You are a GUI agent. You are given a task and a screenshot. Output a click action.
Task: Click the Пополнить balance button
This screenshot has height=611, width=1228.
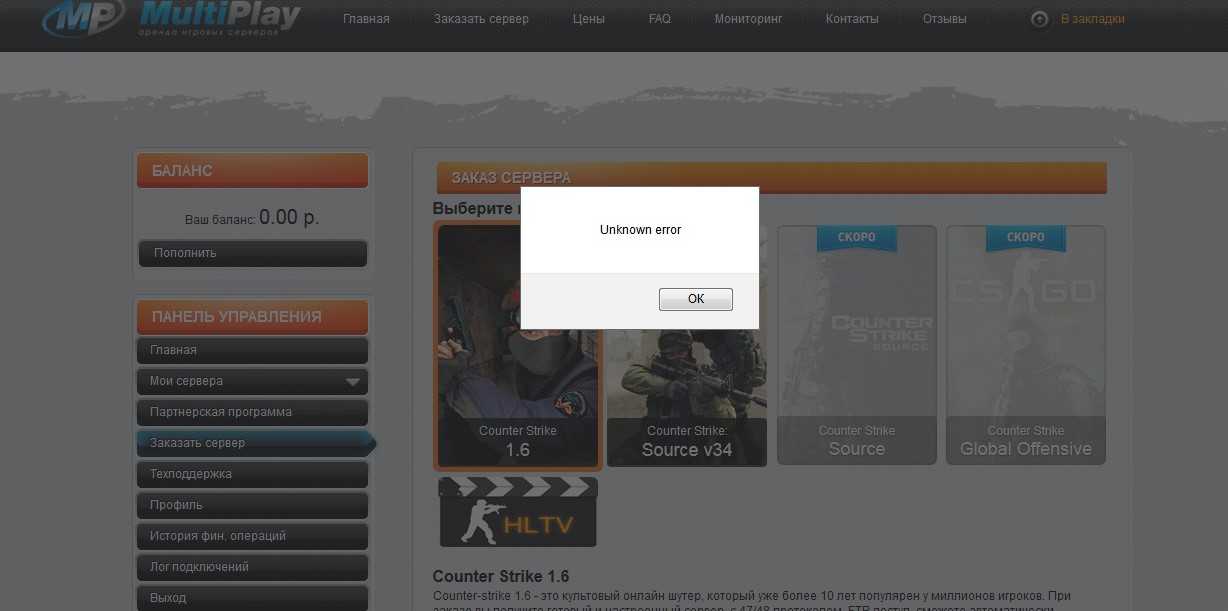253,253
